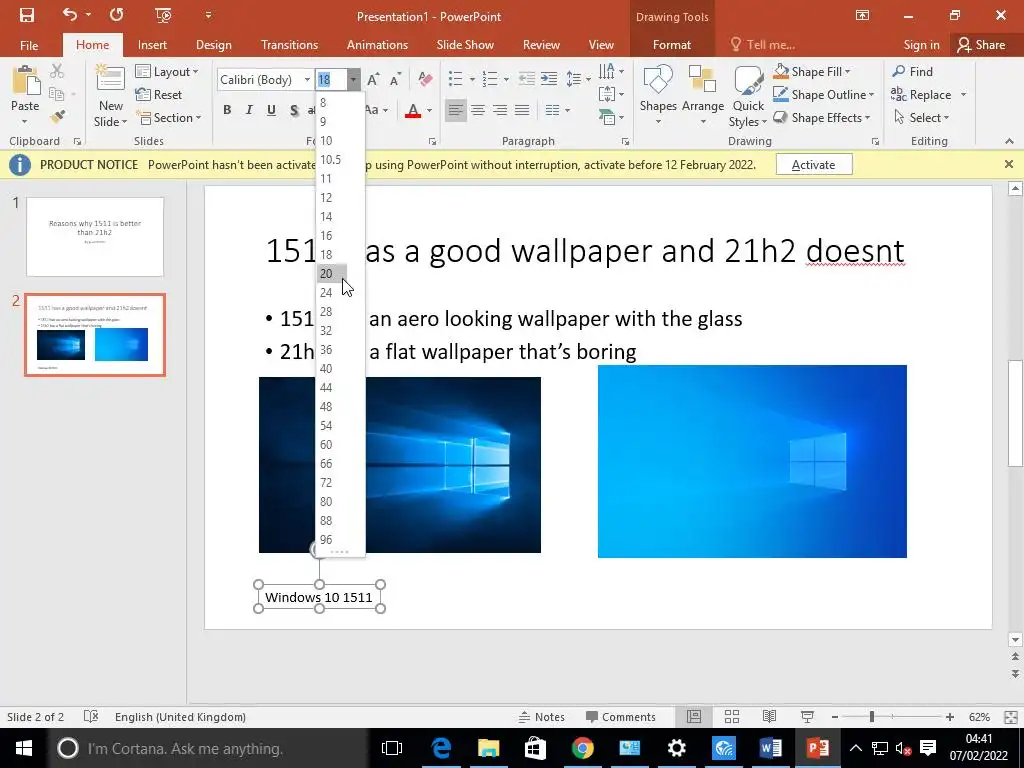Toggle Normal view in status bar

[x=694, y=717]
